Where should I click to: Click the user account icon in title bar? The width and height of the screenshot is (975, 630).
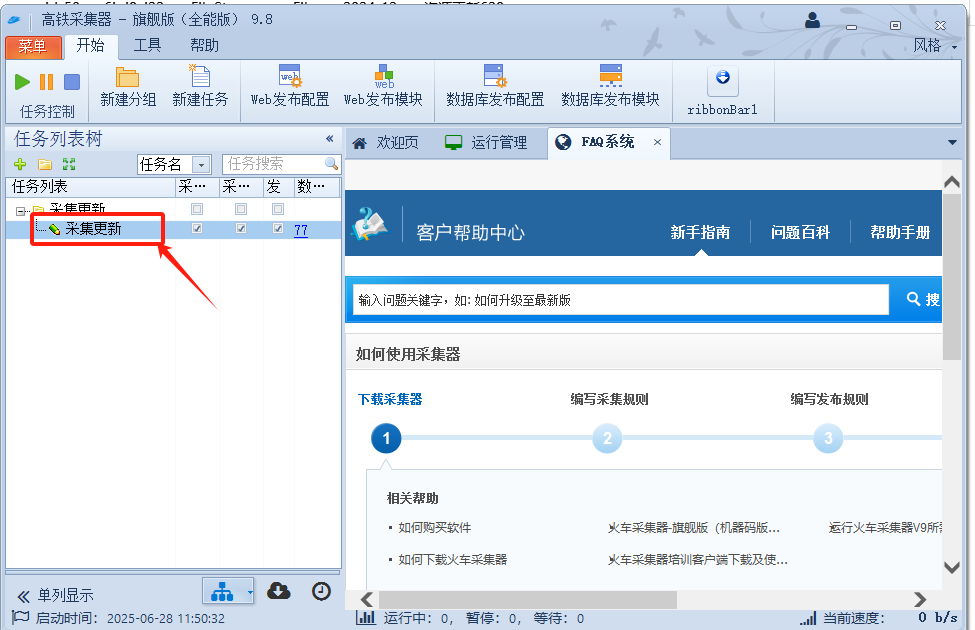point(812,21)
